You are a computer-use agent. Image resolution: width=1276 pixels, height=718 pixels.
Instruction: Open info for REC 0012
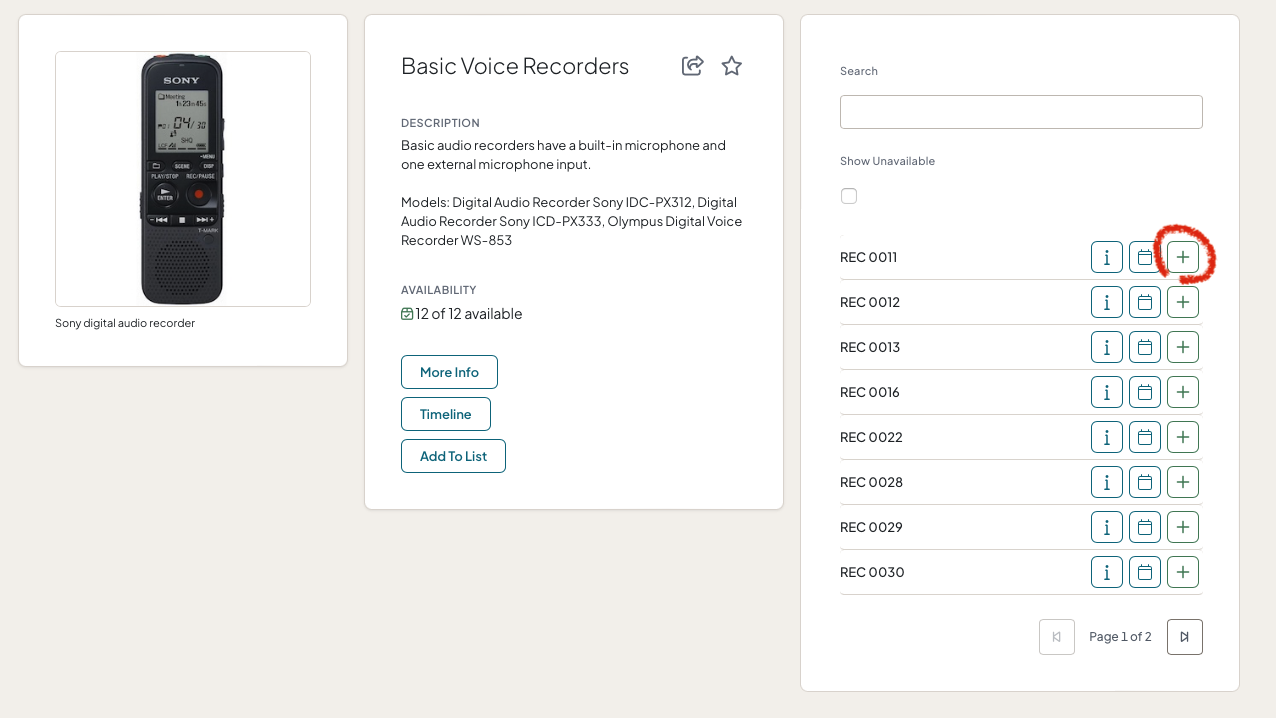(x=1107, y=302)
